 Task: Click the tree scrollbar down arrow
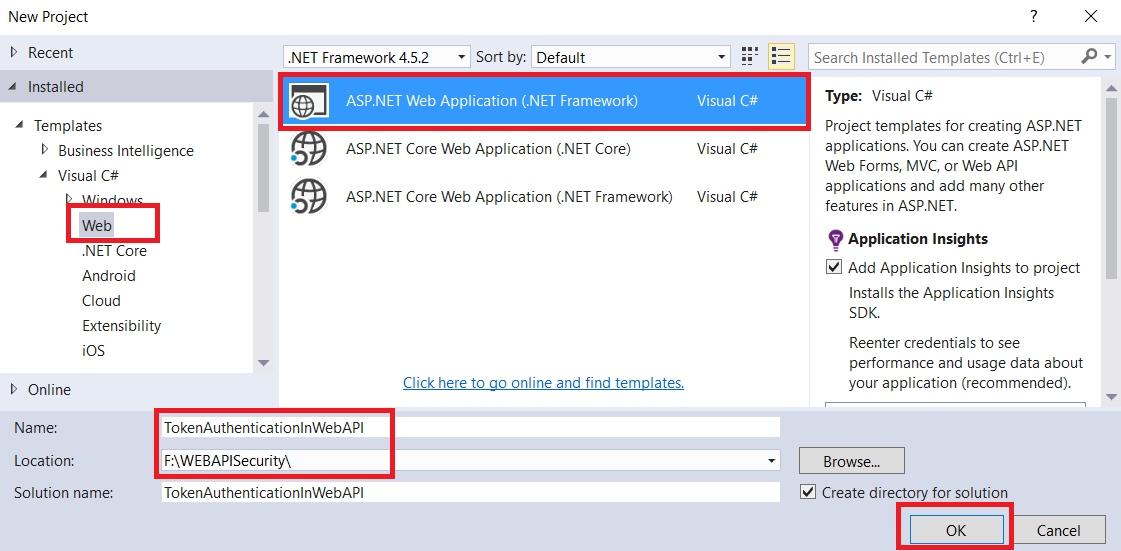click(x=263, y=363)
